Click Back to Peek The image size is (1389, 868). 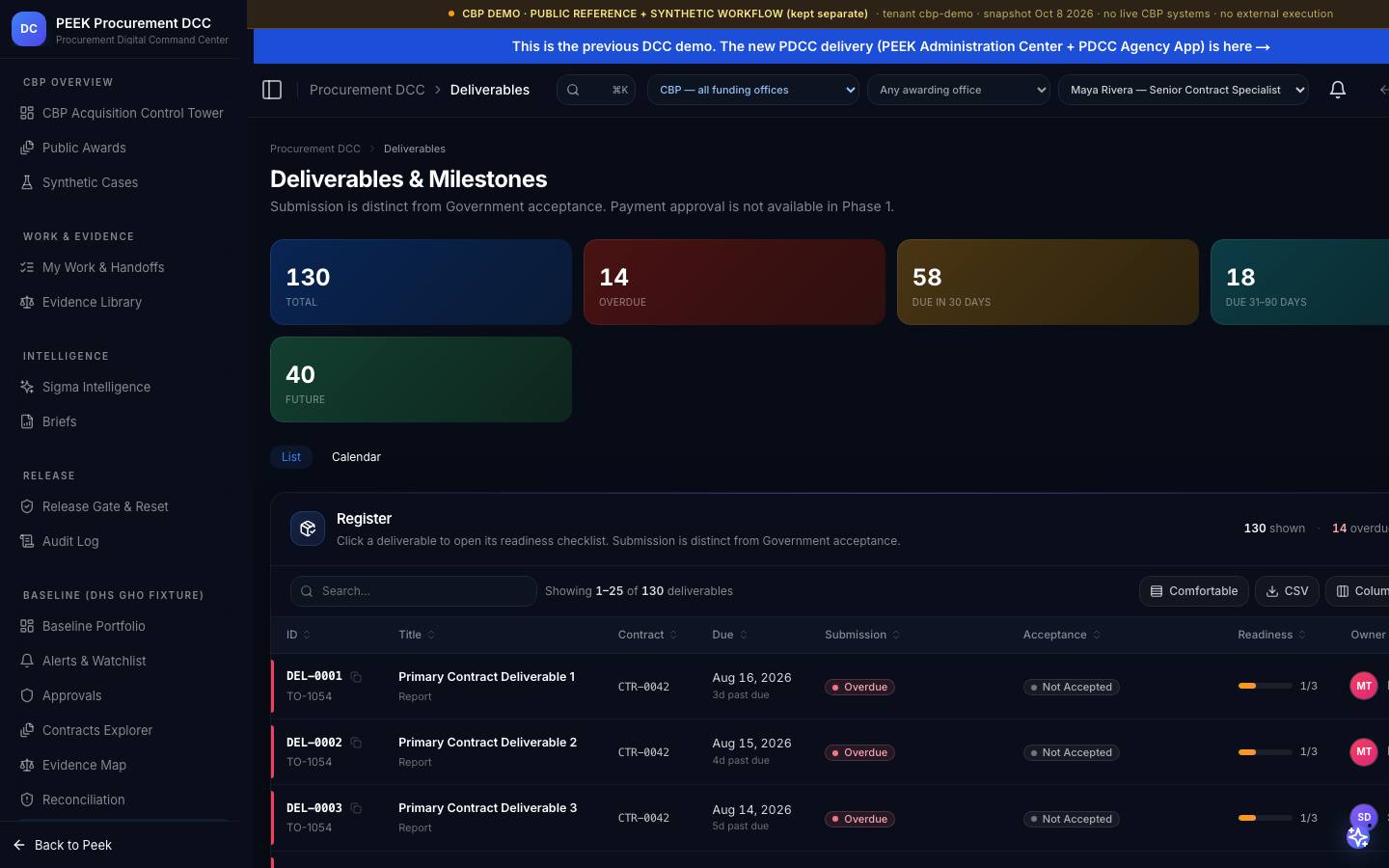tap(64, 845)
